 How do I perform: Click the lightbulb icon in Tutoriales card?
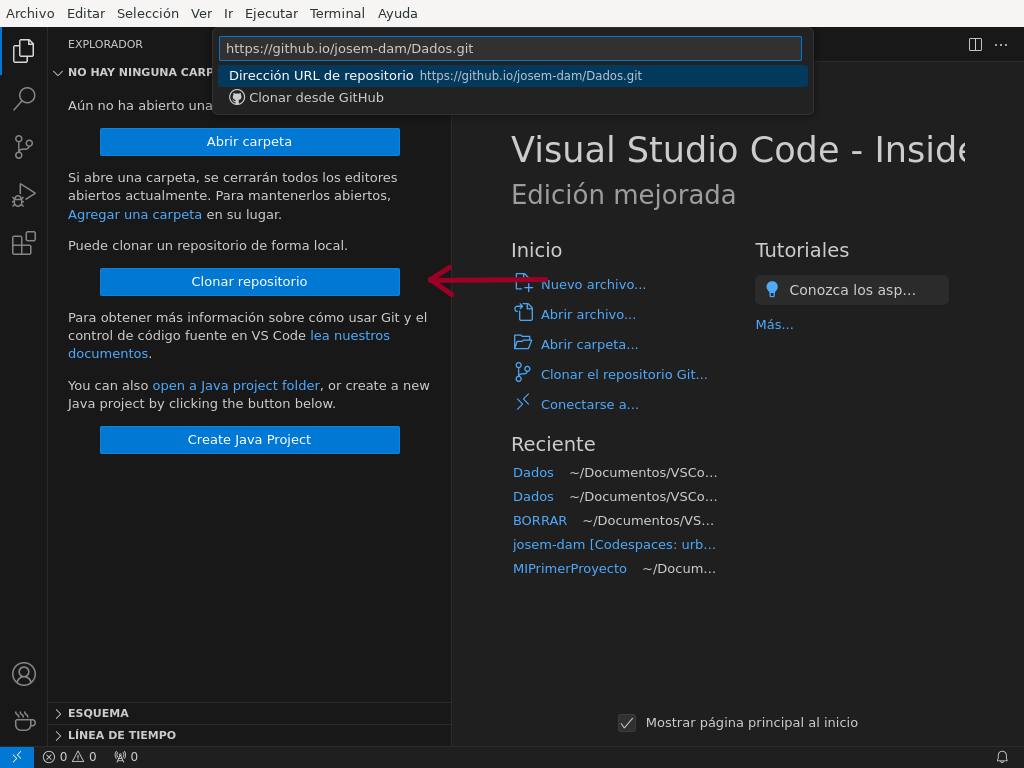click(x=772, y=290)
